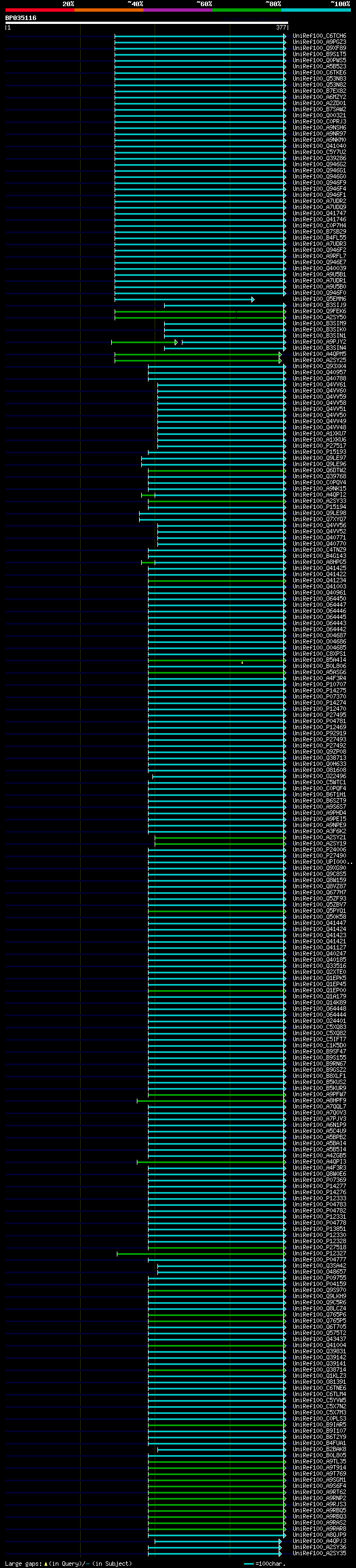Screen dimensions: 356x1568
Task: Select hit label UniRef100_Q40957
Action: coord(319,373)
